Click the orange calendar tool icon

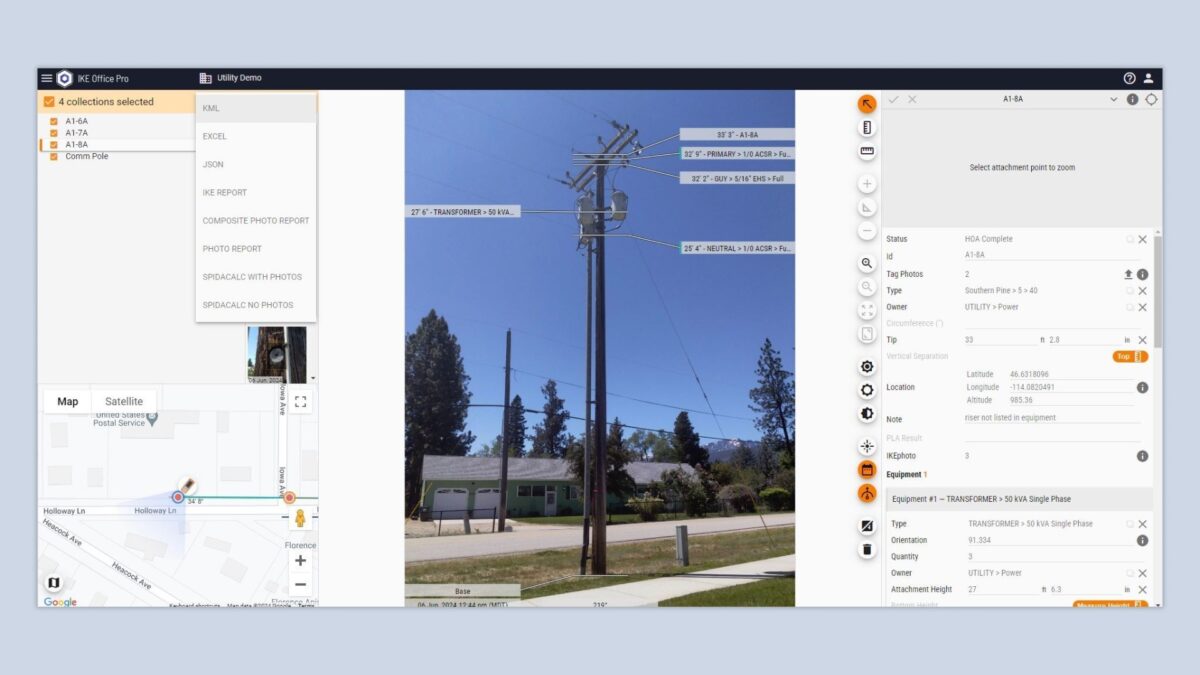(866, 469)
